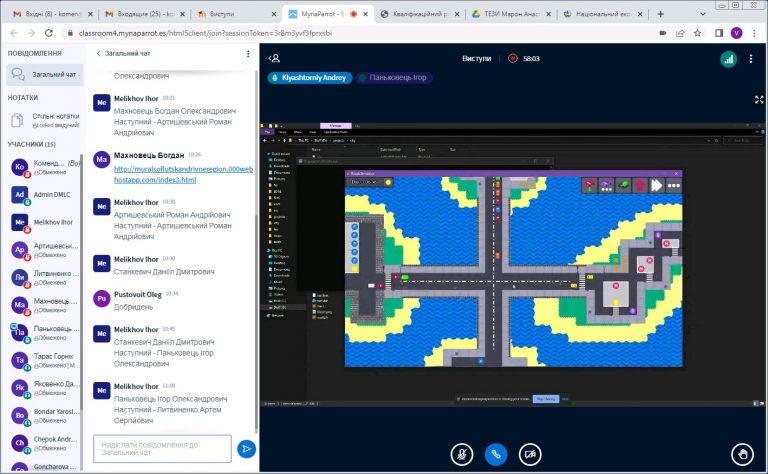Click the chat message input field
768x474 pixels.
(162, 449)
